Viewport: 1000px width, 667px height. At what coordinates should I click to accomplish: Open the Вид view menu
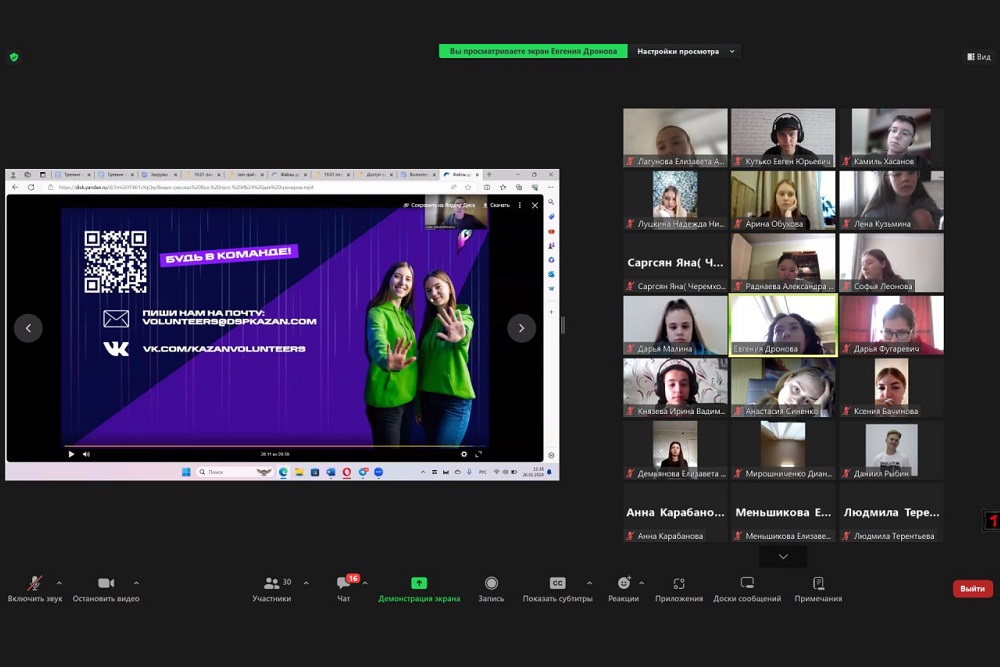coord(978,57)
